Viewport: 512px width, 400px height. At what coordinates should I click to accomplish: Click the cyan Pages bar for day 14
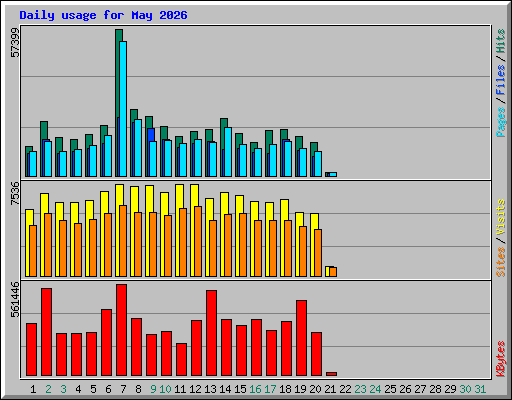(228, 152)
